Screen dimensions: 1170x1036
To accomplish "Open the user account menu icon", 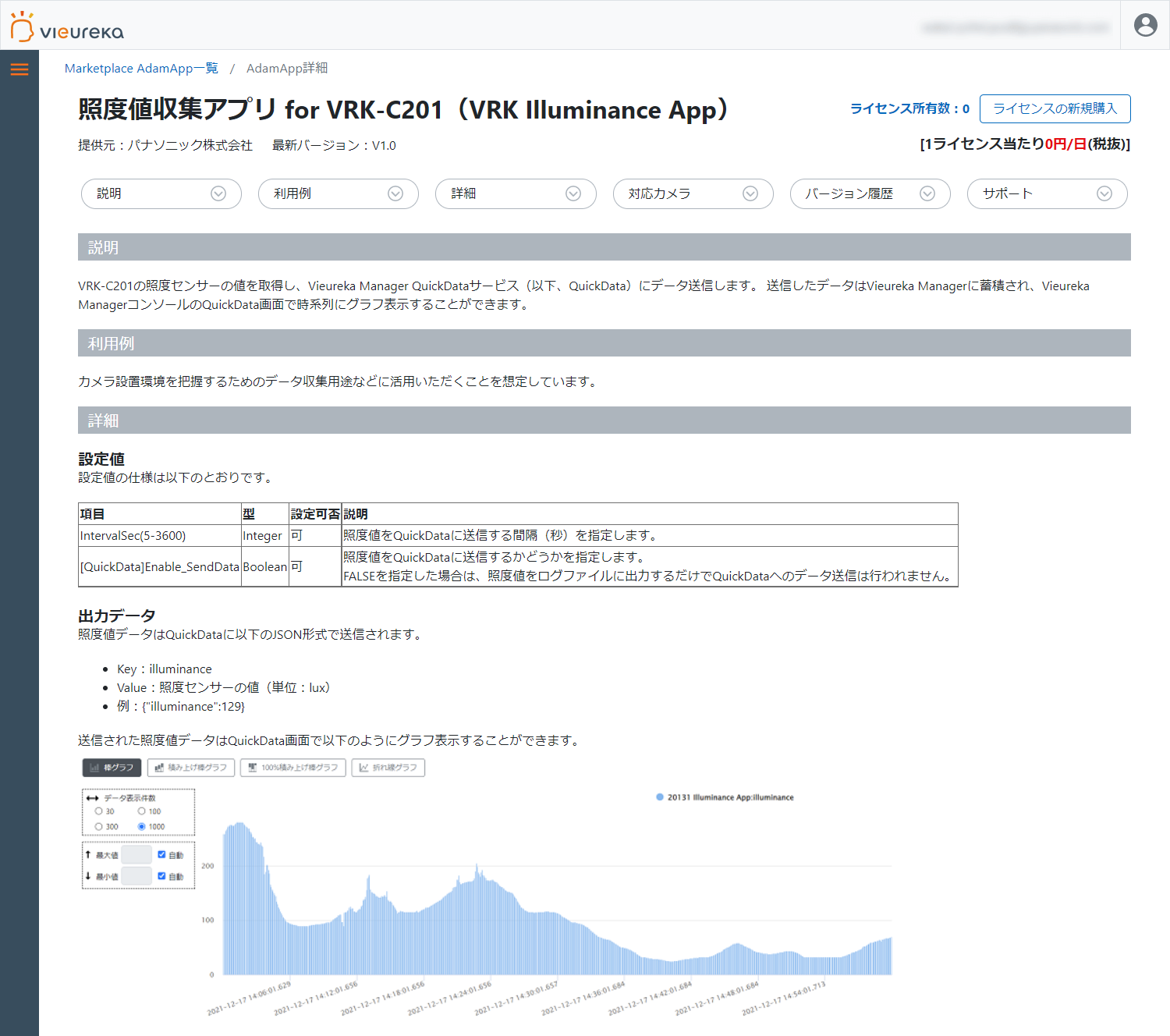I will pyautogui.click(x=1145, y=25).
